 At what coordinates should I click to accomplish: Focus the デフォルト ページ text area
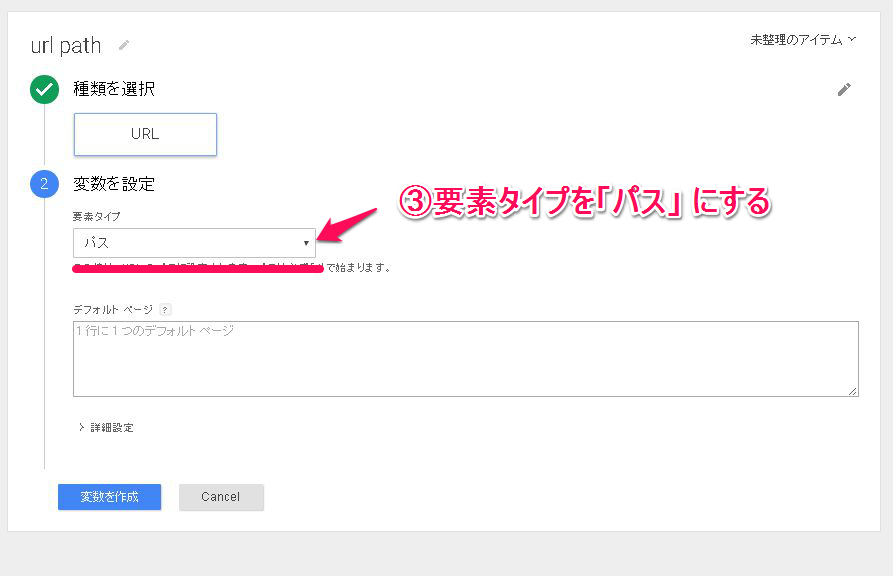(x=465, y=359)
